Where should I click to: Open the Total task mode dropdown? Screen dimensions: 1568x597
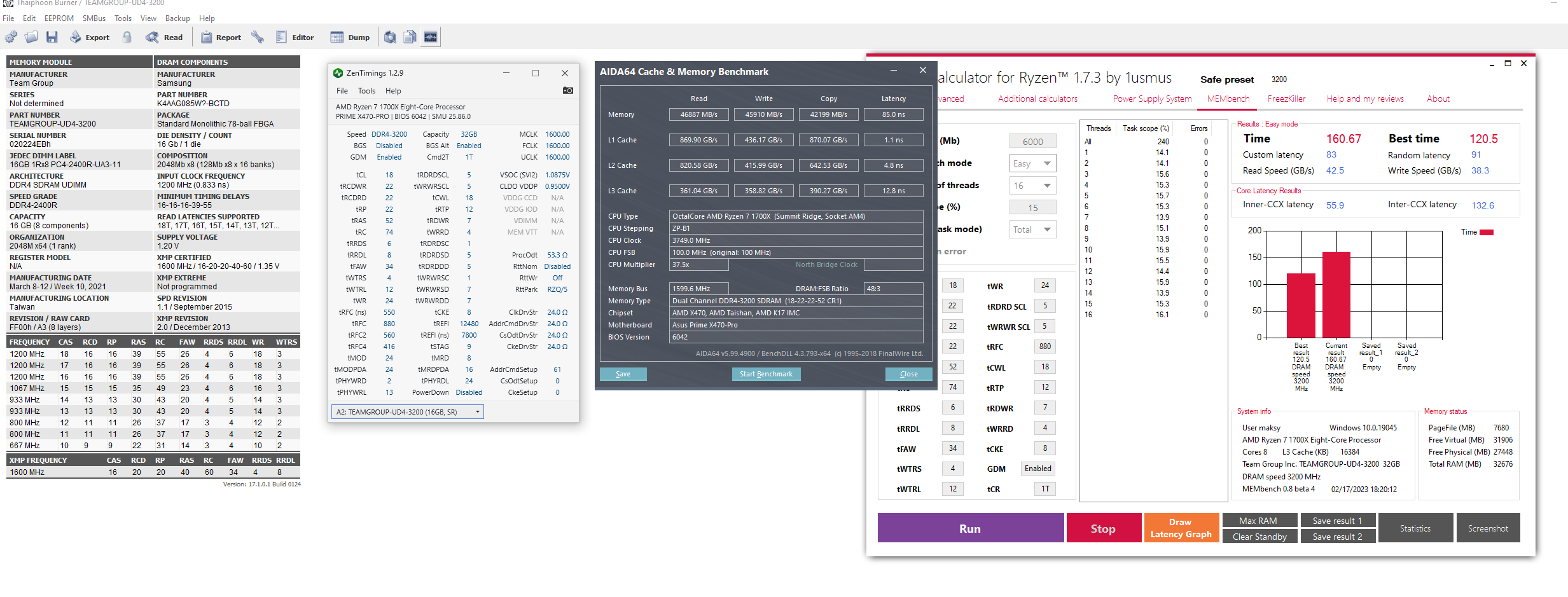click(x=1033, y=230)
